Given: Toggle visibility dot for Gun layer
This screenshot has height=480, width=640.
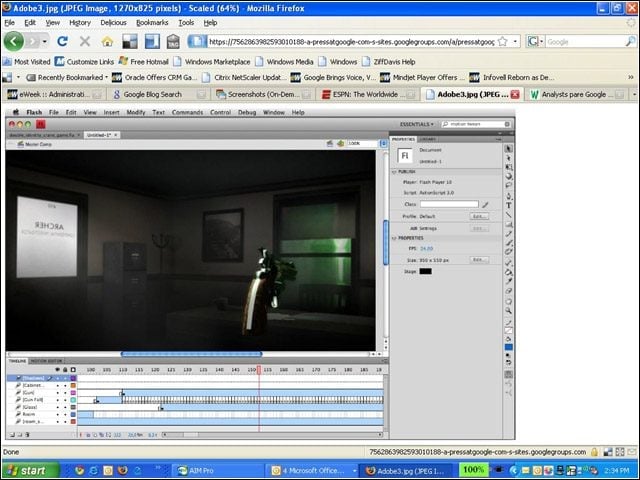Looking at the screenshot, I should [x=58, y=393].
